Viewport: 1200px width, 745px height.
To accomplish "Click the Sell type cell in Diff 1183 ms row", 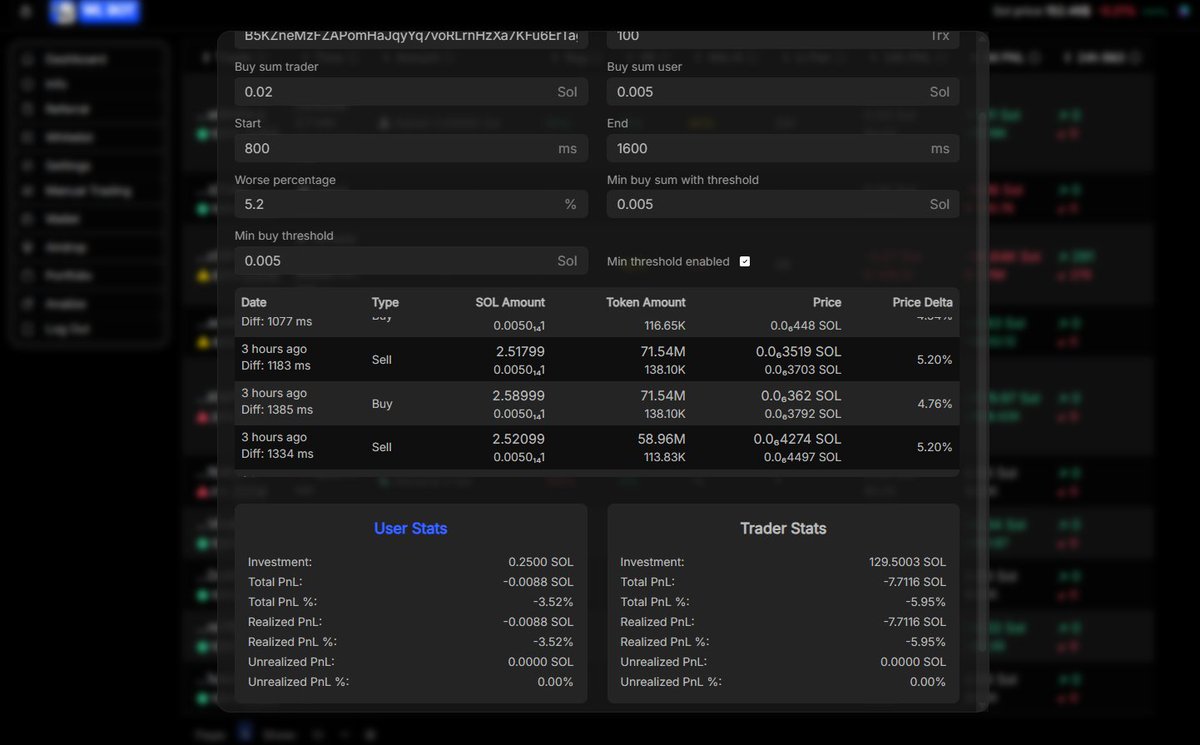I will click(382, 360).
